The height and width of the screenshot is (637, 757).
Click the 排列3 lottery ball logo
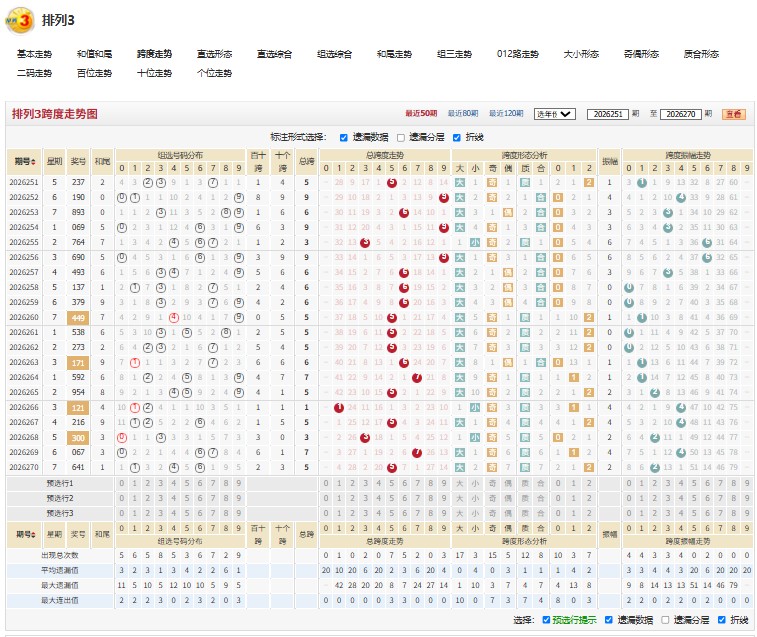(19, 20)
